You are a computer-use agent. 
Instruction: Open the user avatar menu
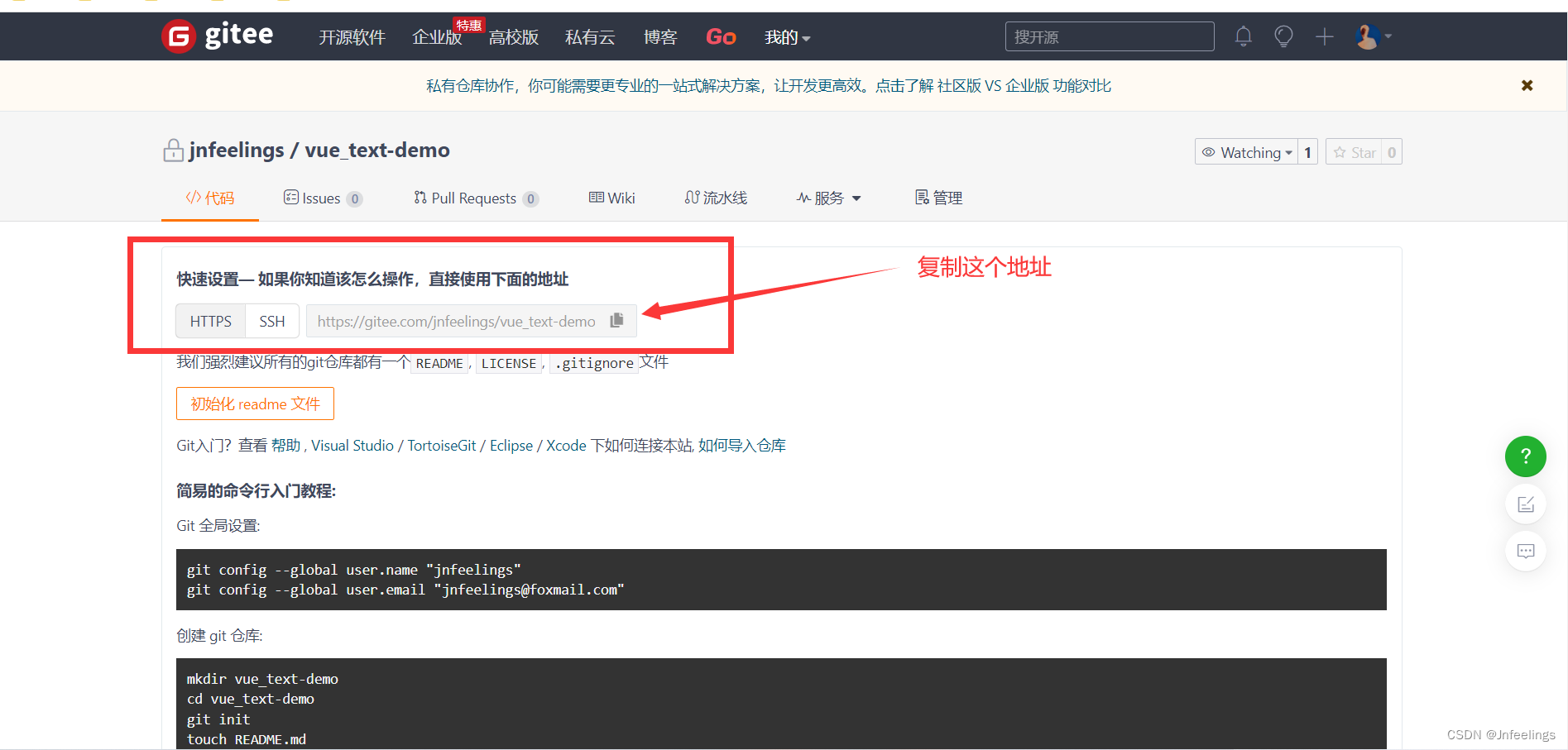point(1374,36)
